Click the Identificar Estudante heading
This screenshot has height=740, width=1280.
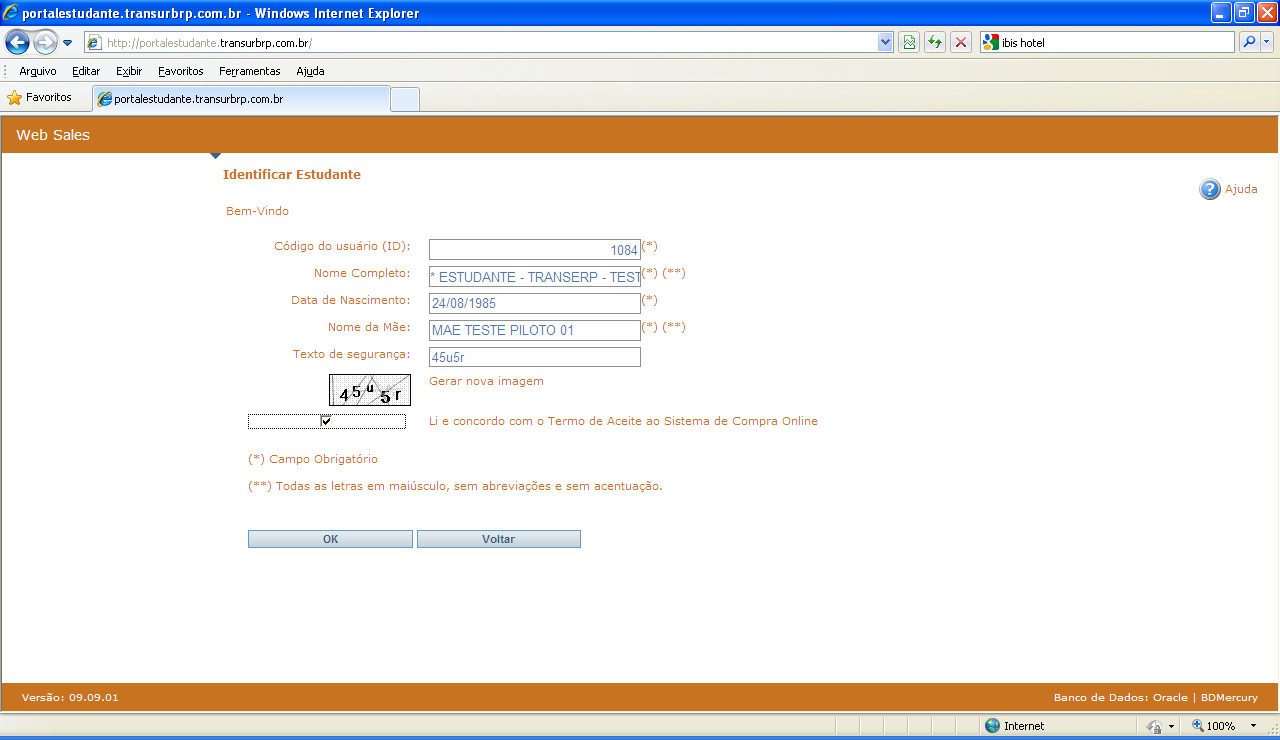(292, 174)
